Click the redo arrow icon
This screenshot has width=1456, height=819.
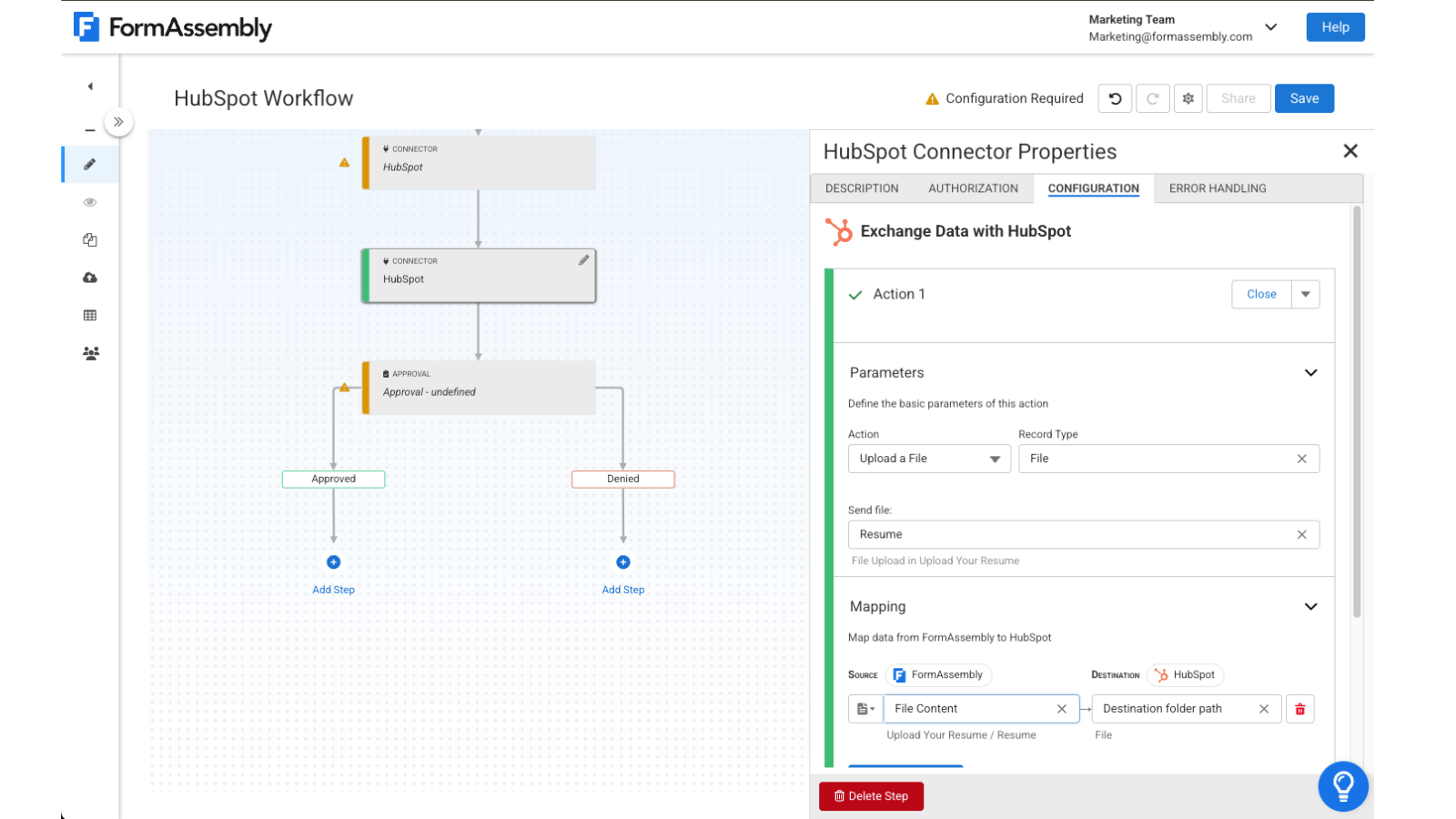1153,98
